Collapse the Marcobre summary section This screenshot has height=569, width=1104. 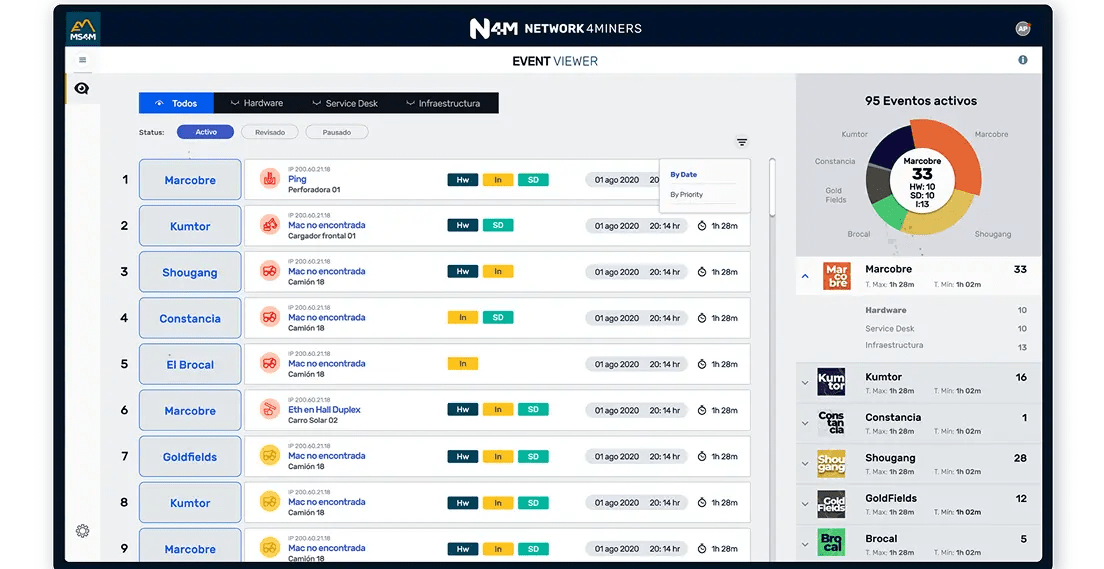805,276
